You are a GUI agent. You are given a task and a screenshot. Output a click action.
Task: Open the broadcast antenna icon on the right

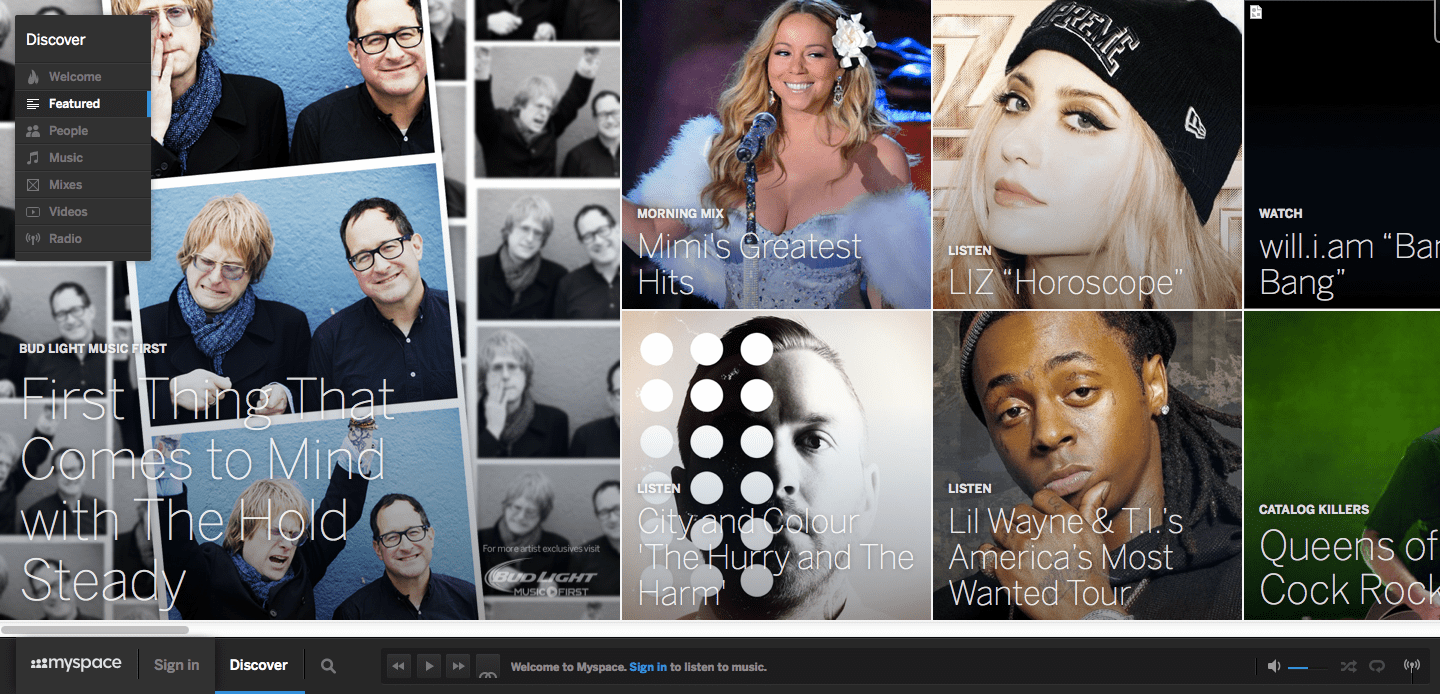coord(1413,665)
